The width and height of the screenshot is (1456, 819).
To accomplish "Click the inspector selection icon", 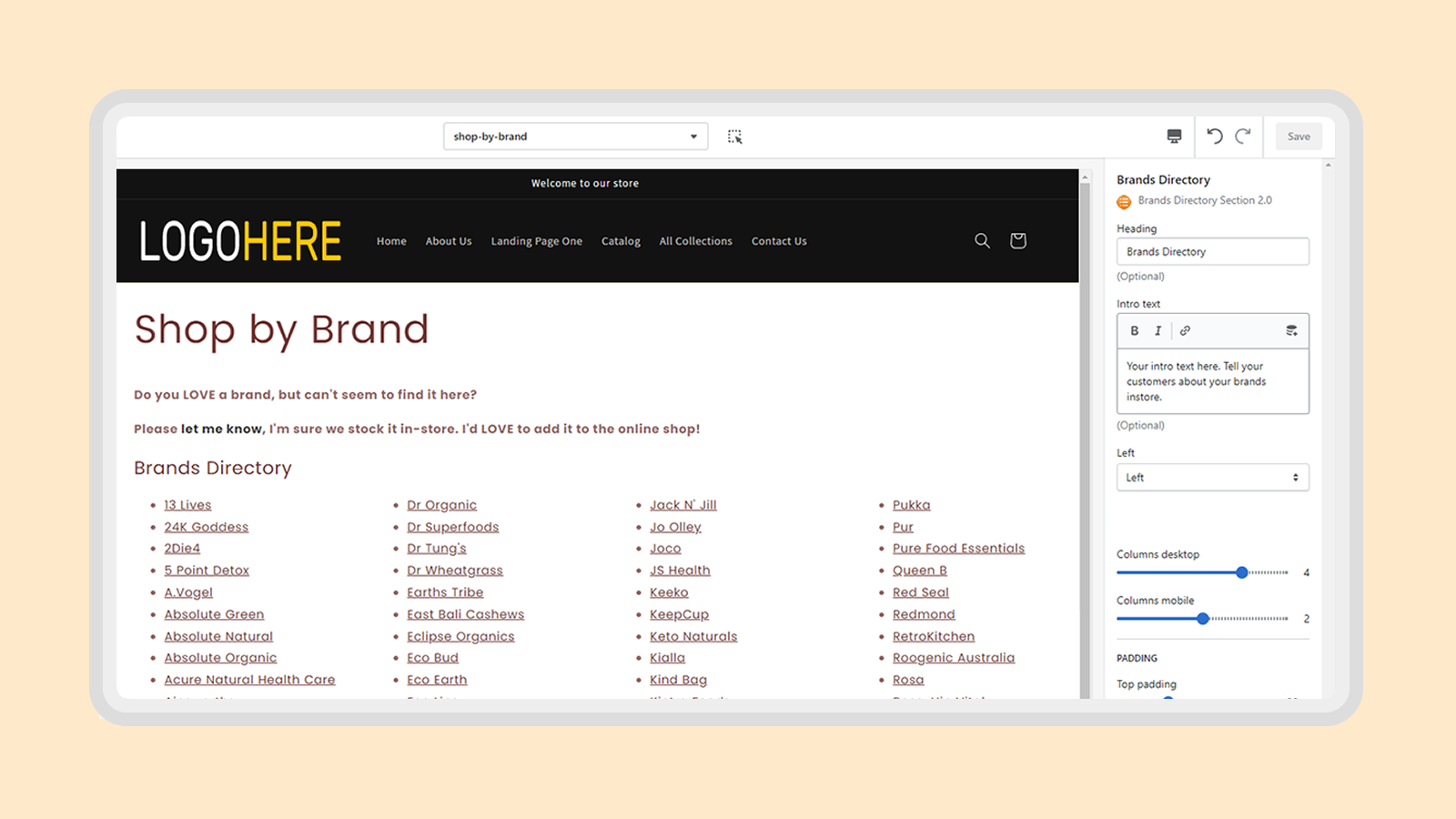I will click(734, 136).
